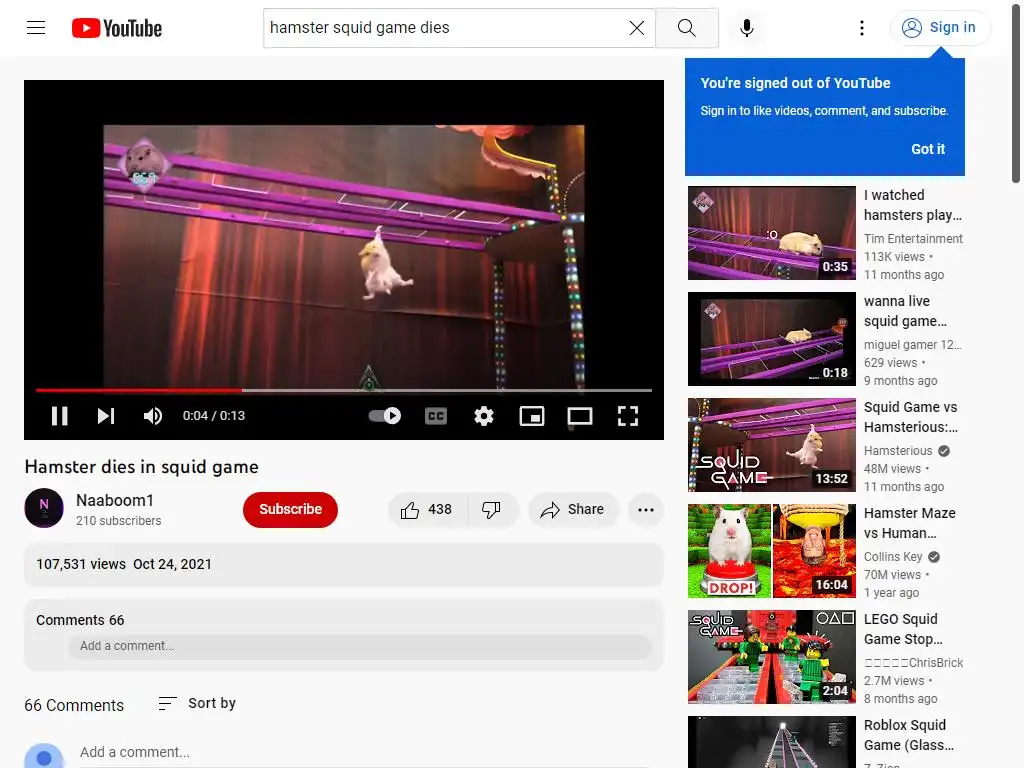Image resolution: width=1024 pixels, height=768 pixels.
Task: Open the Naaboom1 channel avatar
Action: 44,507
